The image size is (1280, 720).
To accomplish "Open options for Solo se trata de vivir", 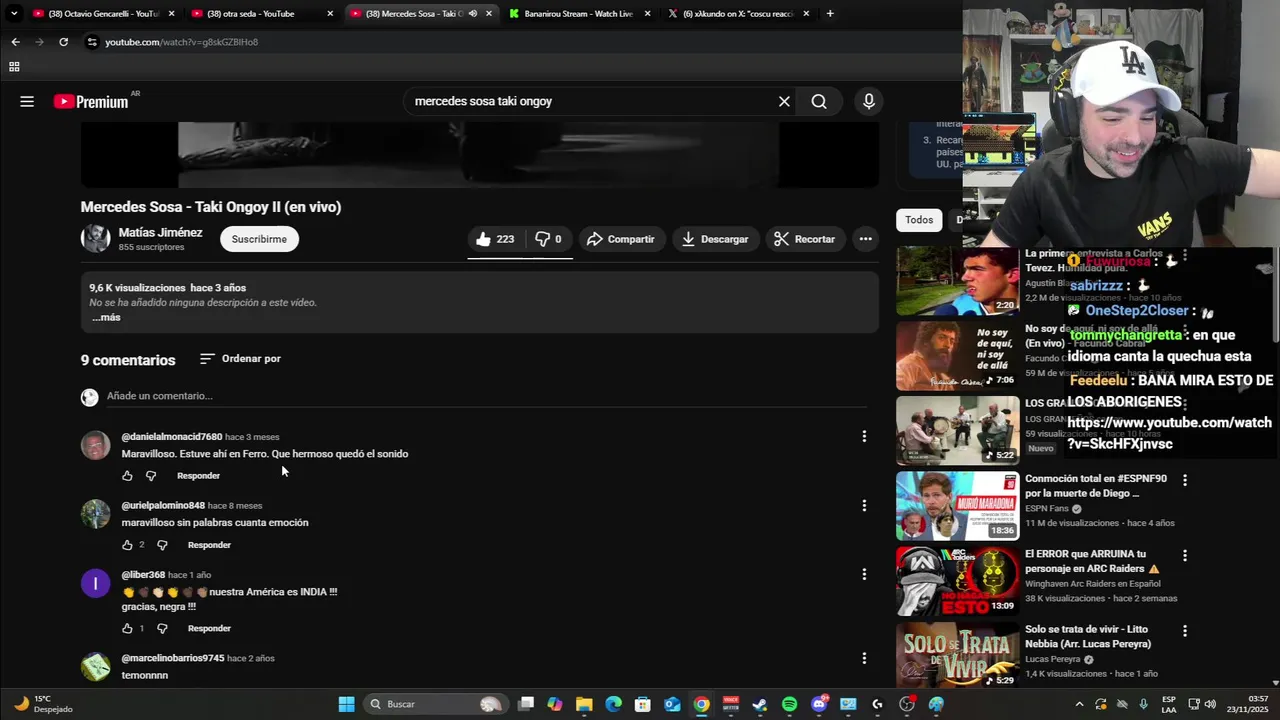I will 1185,631.
